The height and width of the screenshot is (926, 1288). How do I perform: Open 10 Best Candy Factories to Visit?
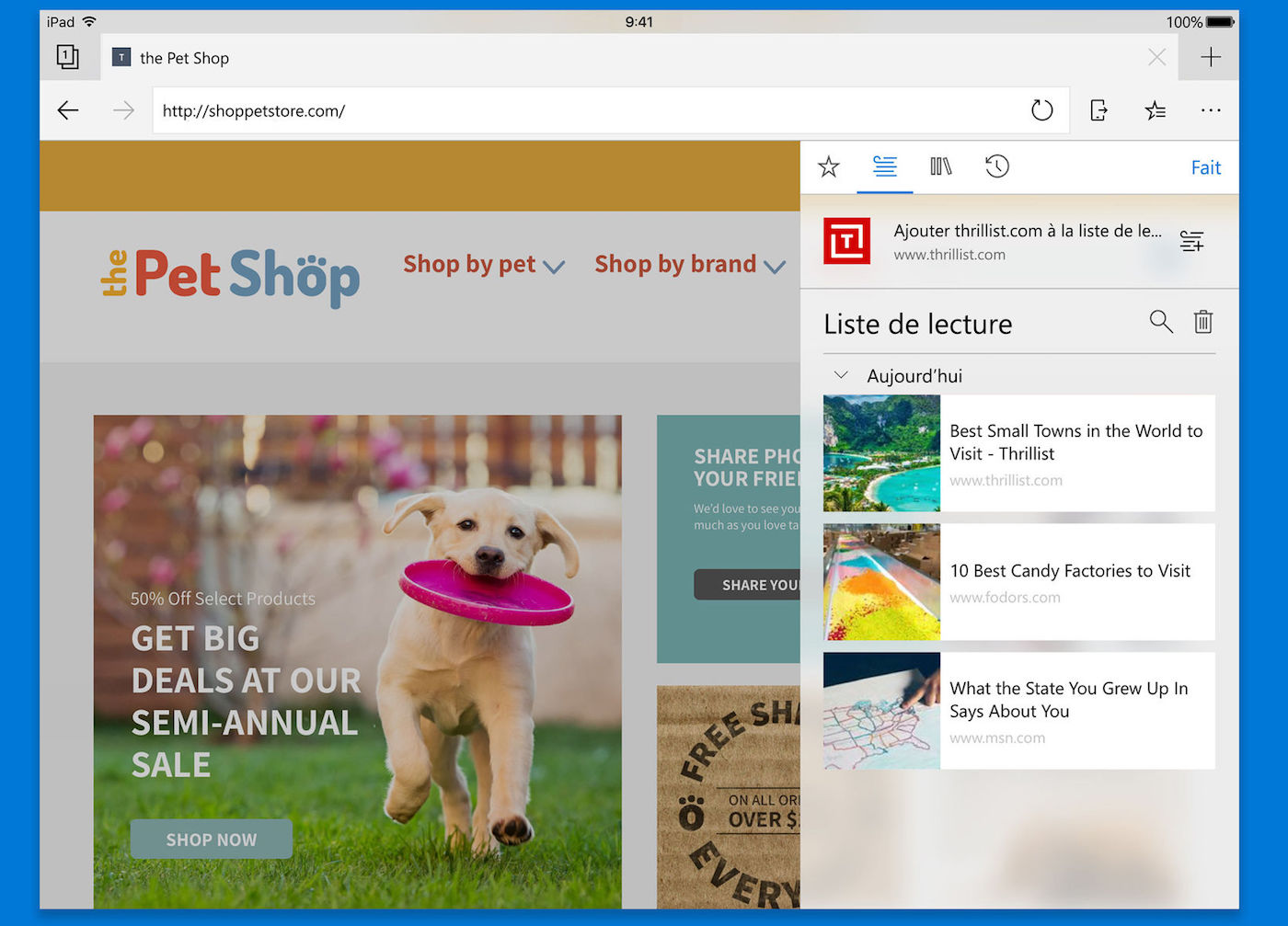pyautogui.click(x=1019, y=582)
